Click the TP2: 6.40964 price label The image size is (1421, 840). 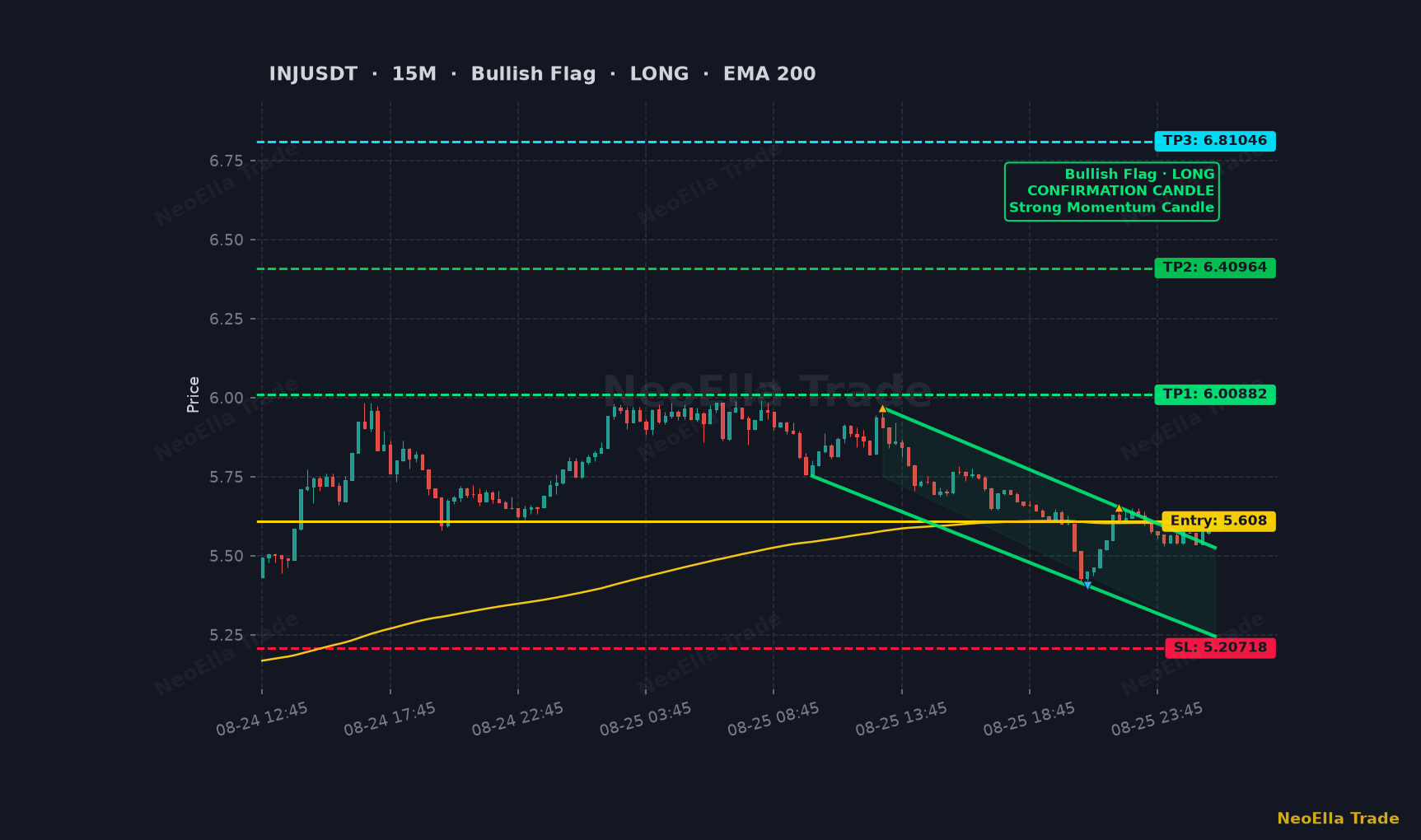[1215, 268]
